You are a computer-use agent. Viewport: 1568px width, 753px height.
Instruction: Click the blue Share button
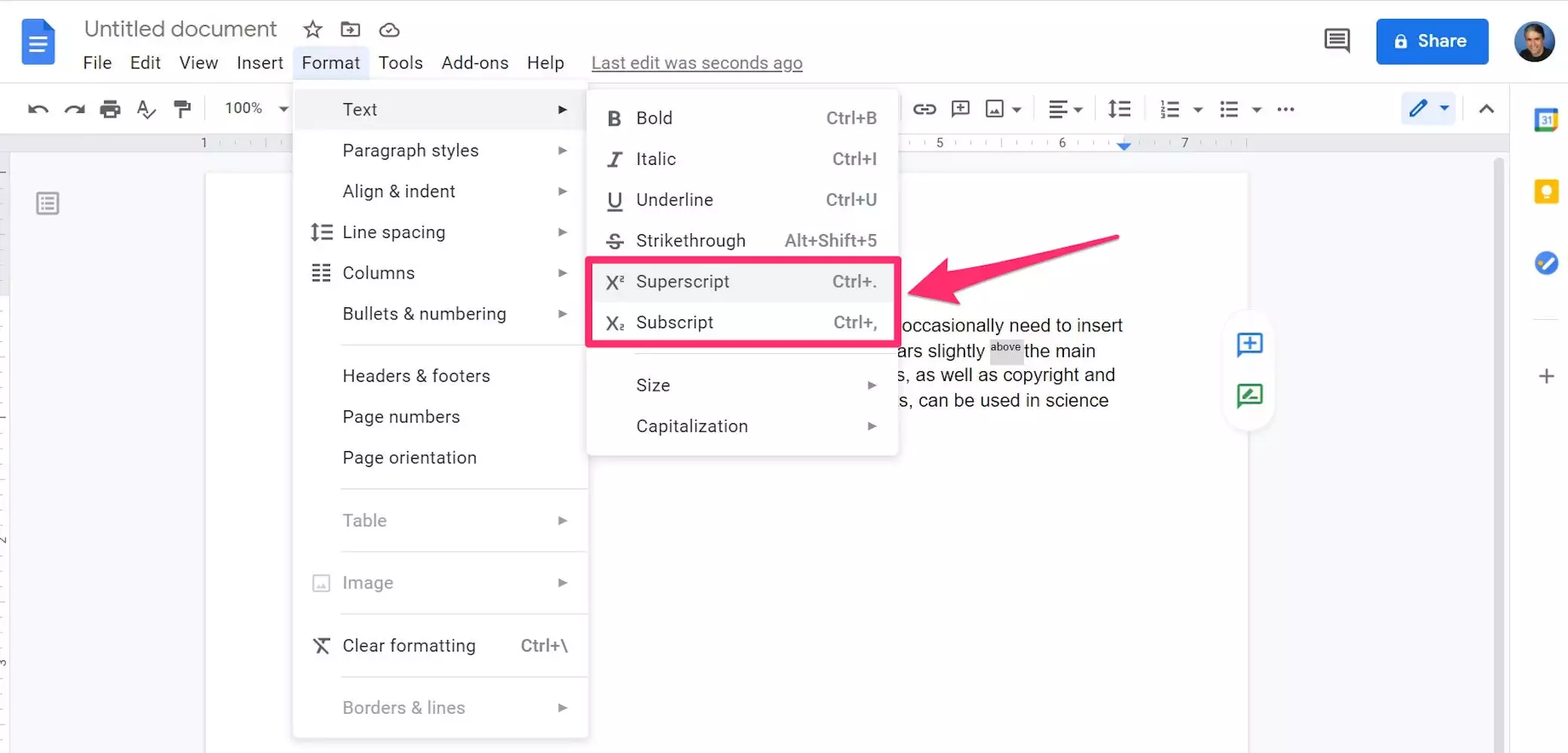tap(1431, 41)
